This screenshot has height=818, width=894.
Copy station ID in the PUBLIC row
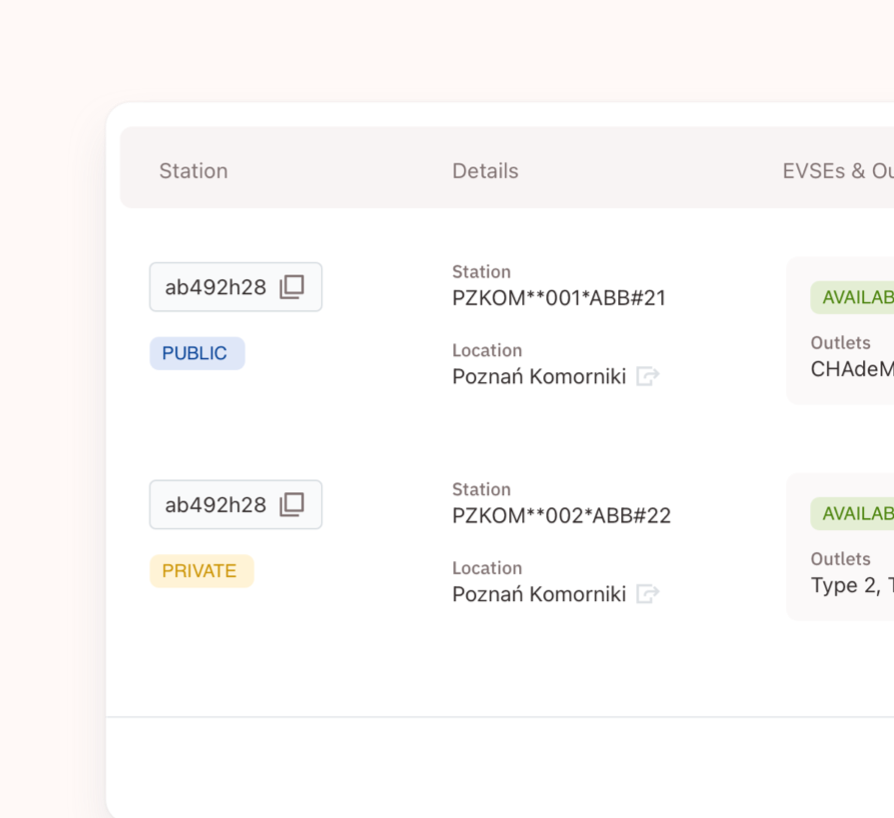(291, 287)
